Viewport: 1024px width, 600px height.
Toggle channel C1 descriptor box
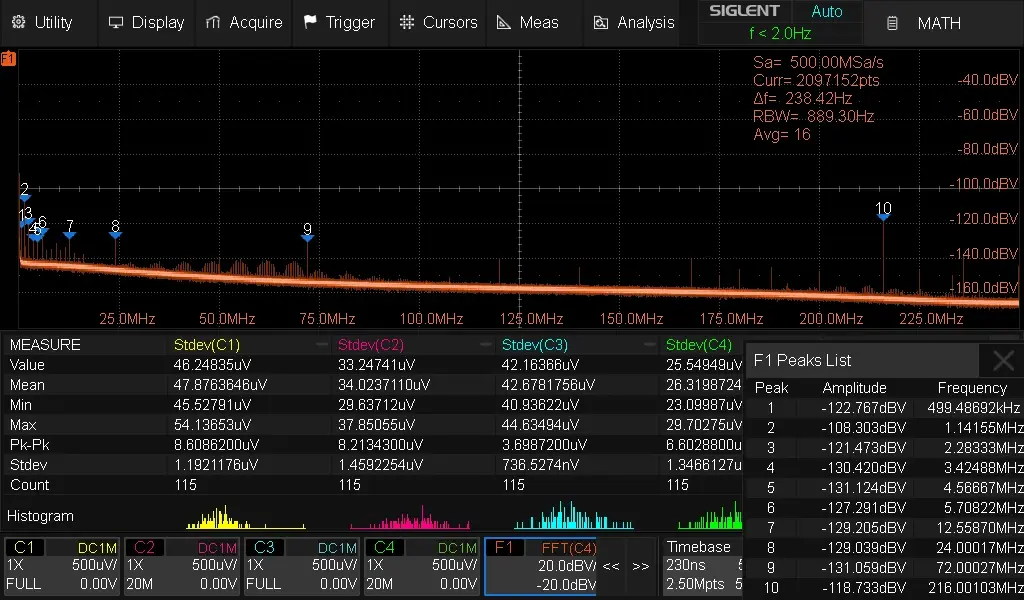click(x=62, y=566)
